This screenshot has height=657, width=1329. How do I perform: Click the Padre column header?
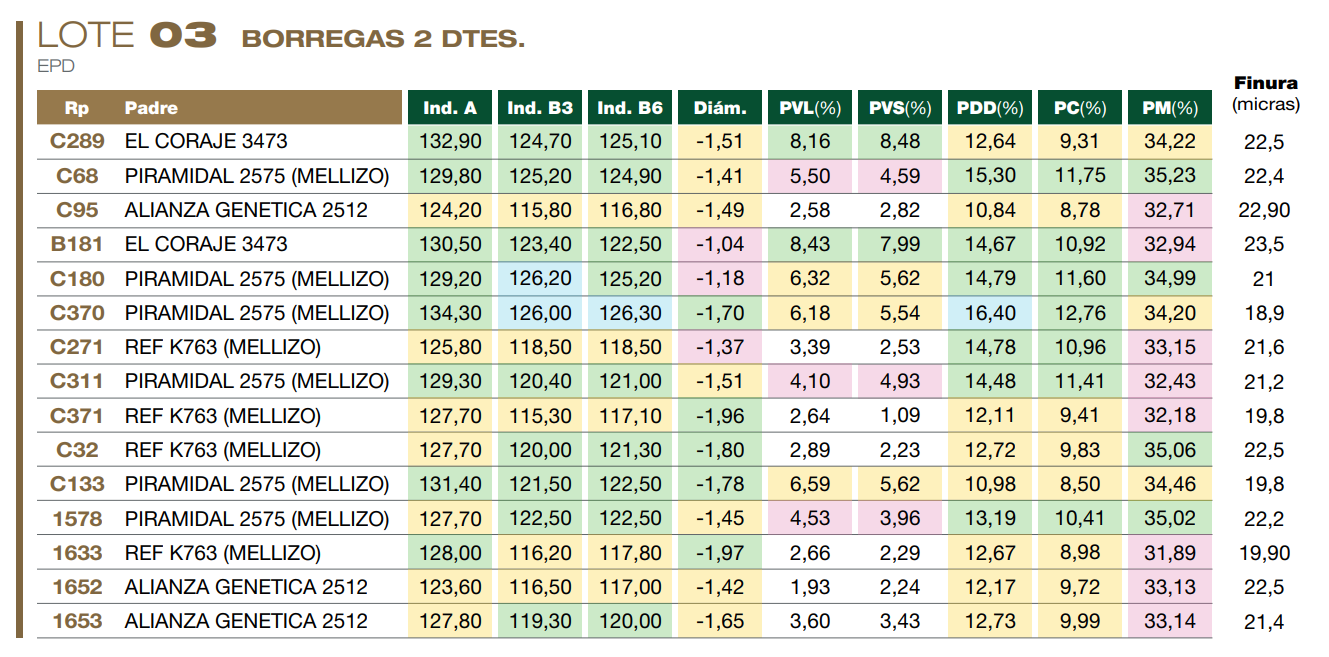(x=151, y=108)
